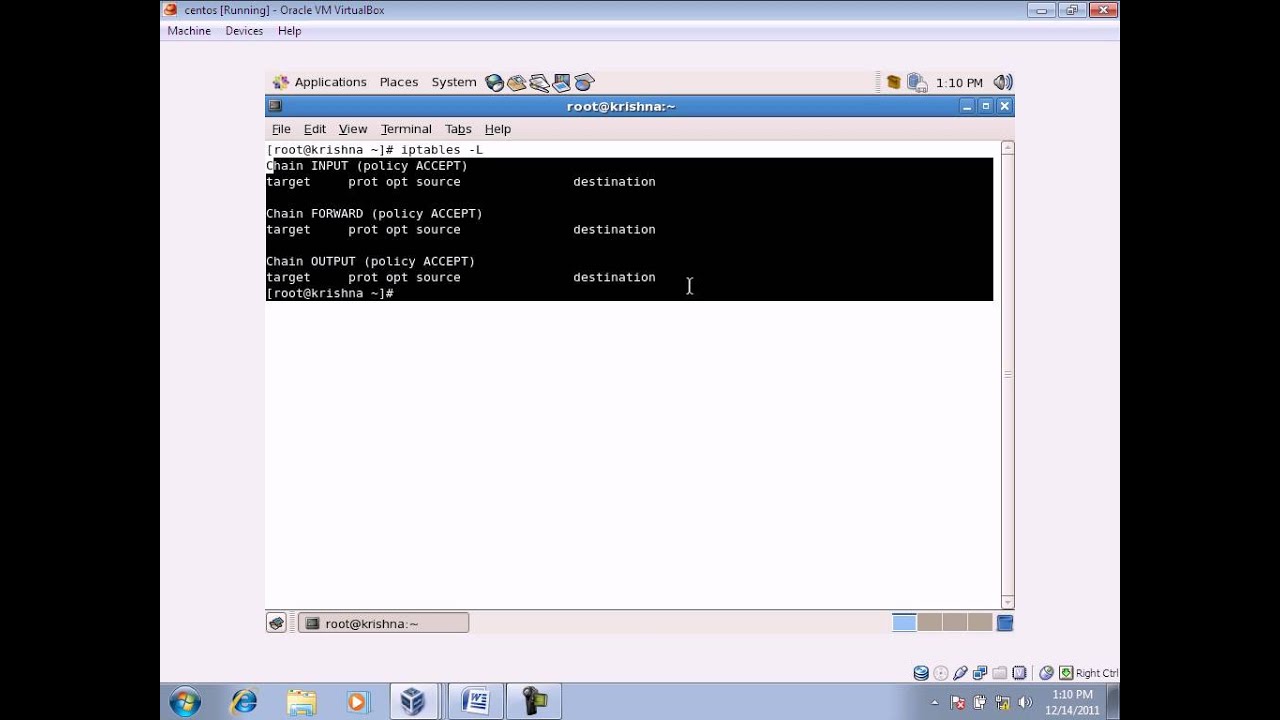The height and width of the screenshot is (720, 1280).
Task: Launch the spreadsheet icon in GNOME panel
Action: 584,83
